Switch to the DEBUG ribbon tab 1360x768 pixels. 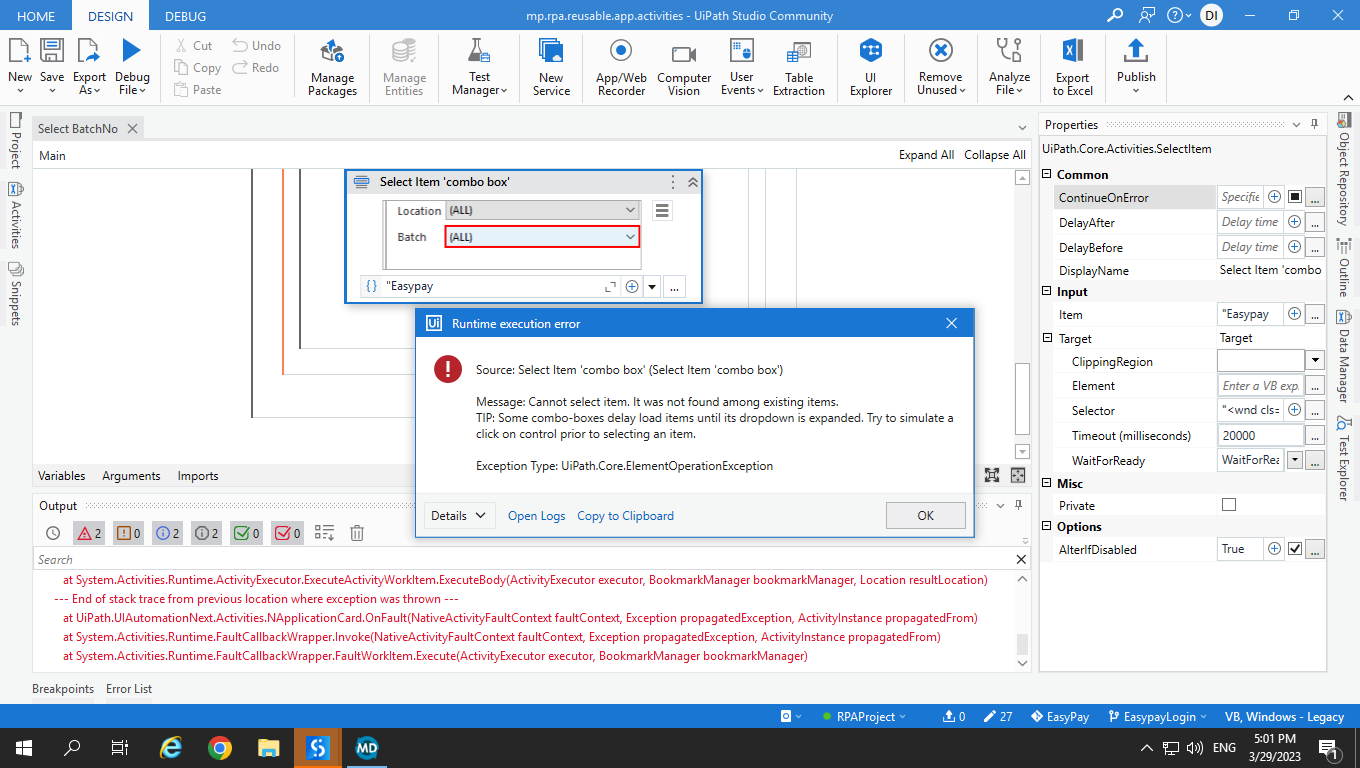[x=185, y=16]
